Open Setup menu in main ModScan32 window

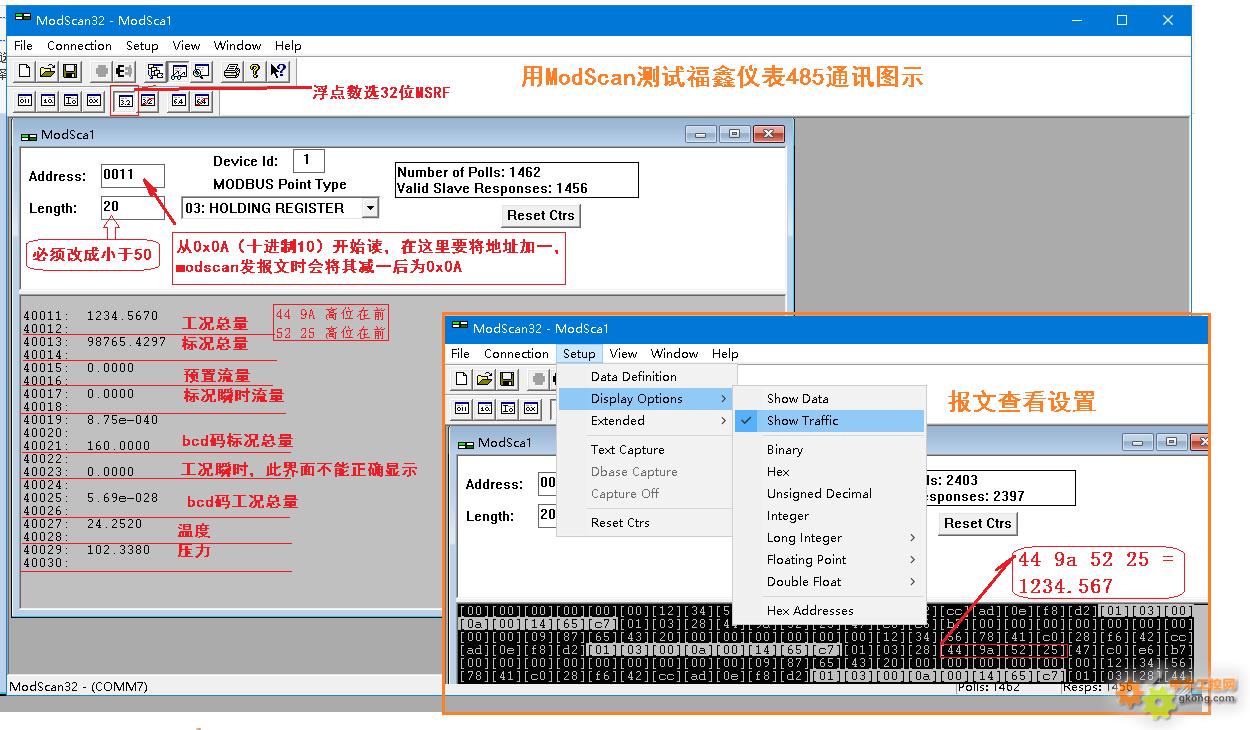coord(142,46)
